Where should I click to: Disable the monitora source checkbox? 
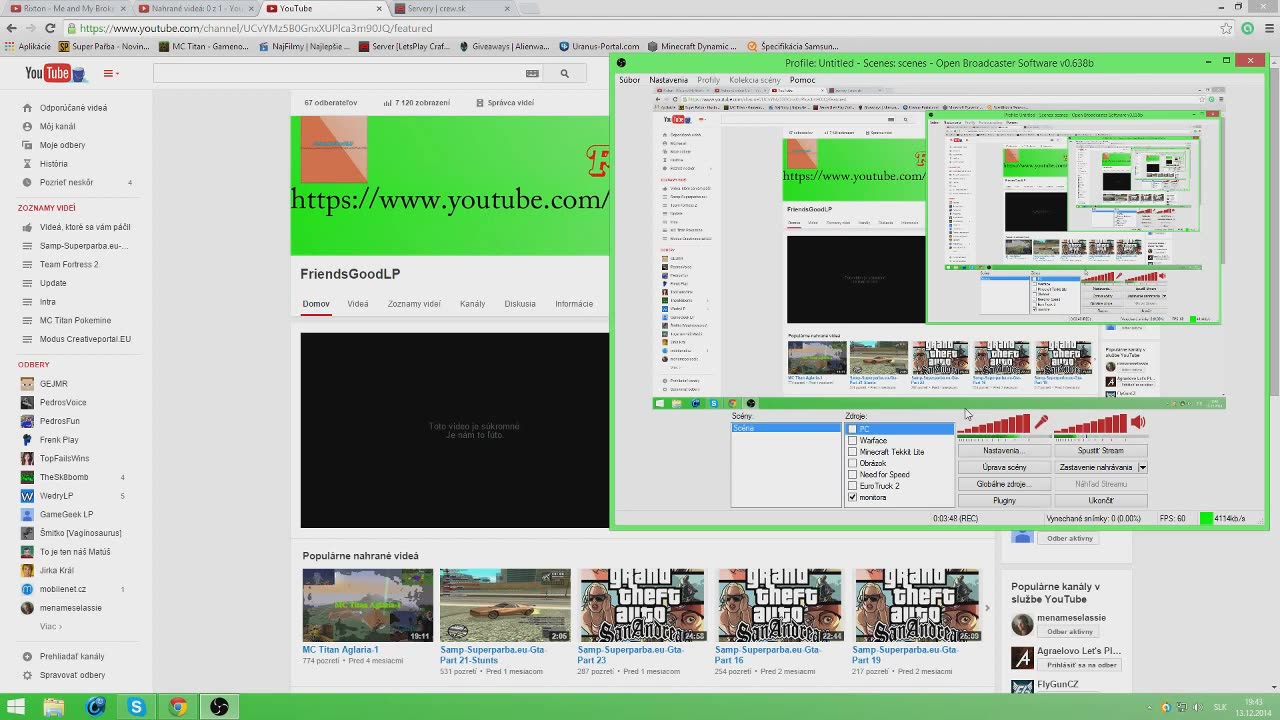click(852, 497)
